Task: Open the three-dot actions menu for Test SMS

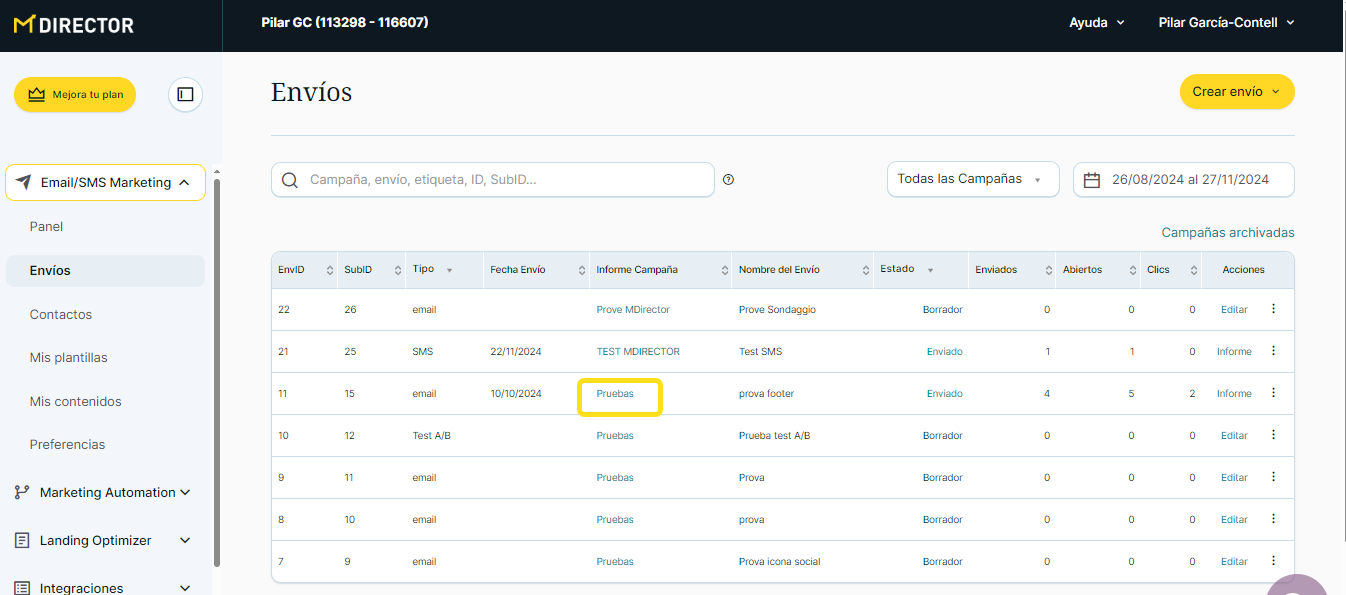Action: point(1273,351)
